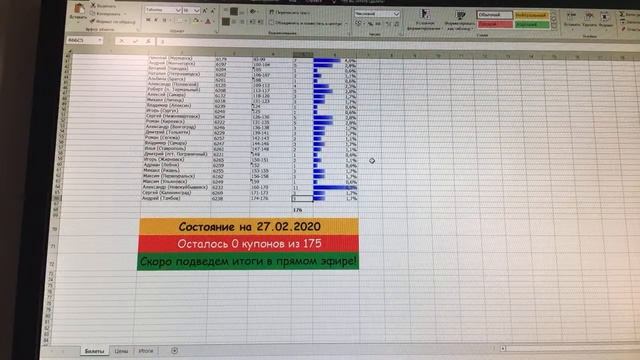Click the Paste (Вставить) clipboard icon
Image resolution: width=640 pixels, height=360 pixels.
coord(80,9)
